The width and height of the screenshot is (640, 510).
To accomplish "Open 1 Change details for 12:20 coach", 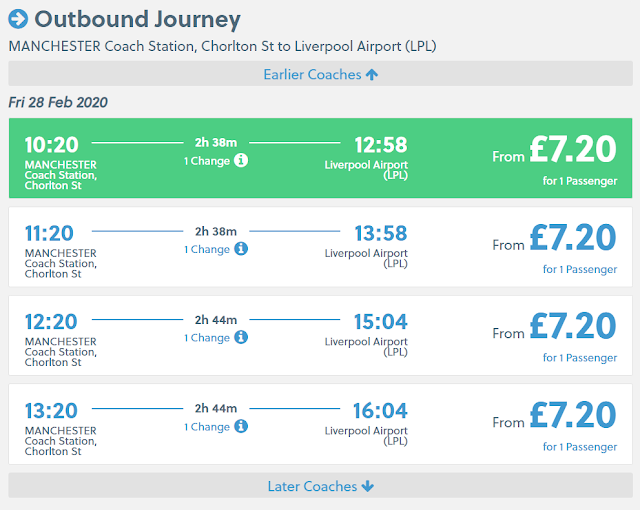I will click(x=207, y=338).
